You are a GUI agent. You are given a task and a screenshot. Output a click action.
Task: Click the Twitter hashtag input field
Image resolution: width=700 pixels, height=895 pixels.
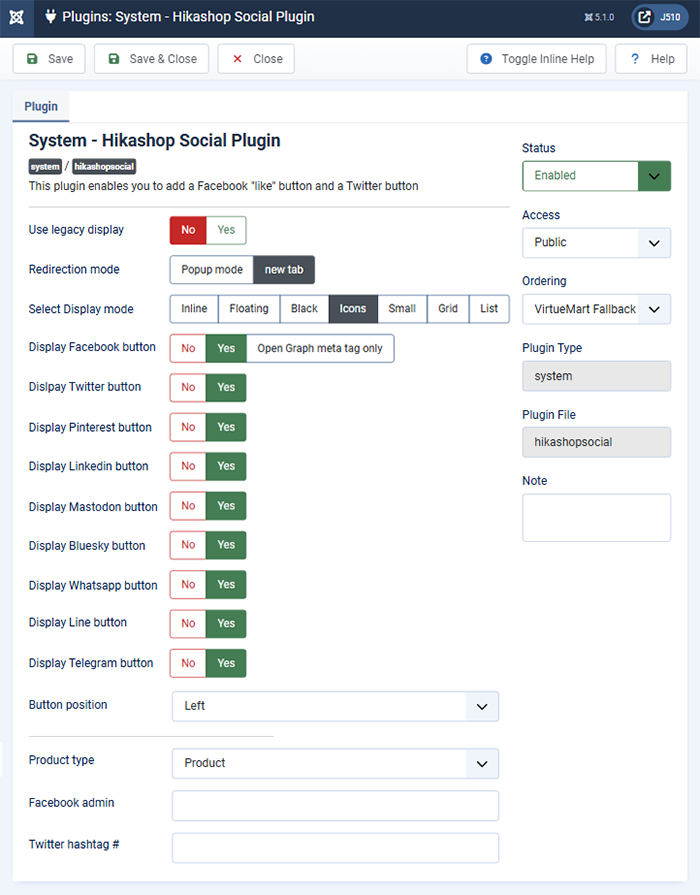[x=335, y=848]
